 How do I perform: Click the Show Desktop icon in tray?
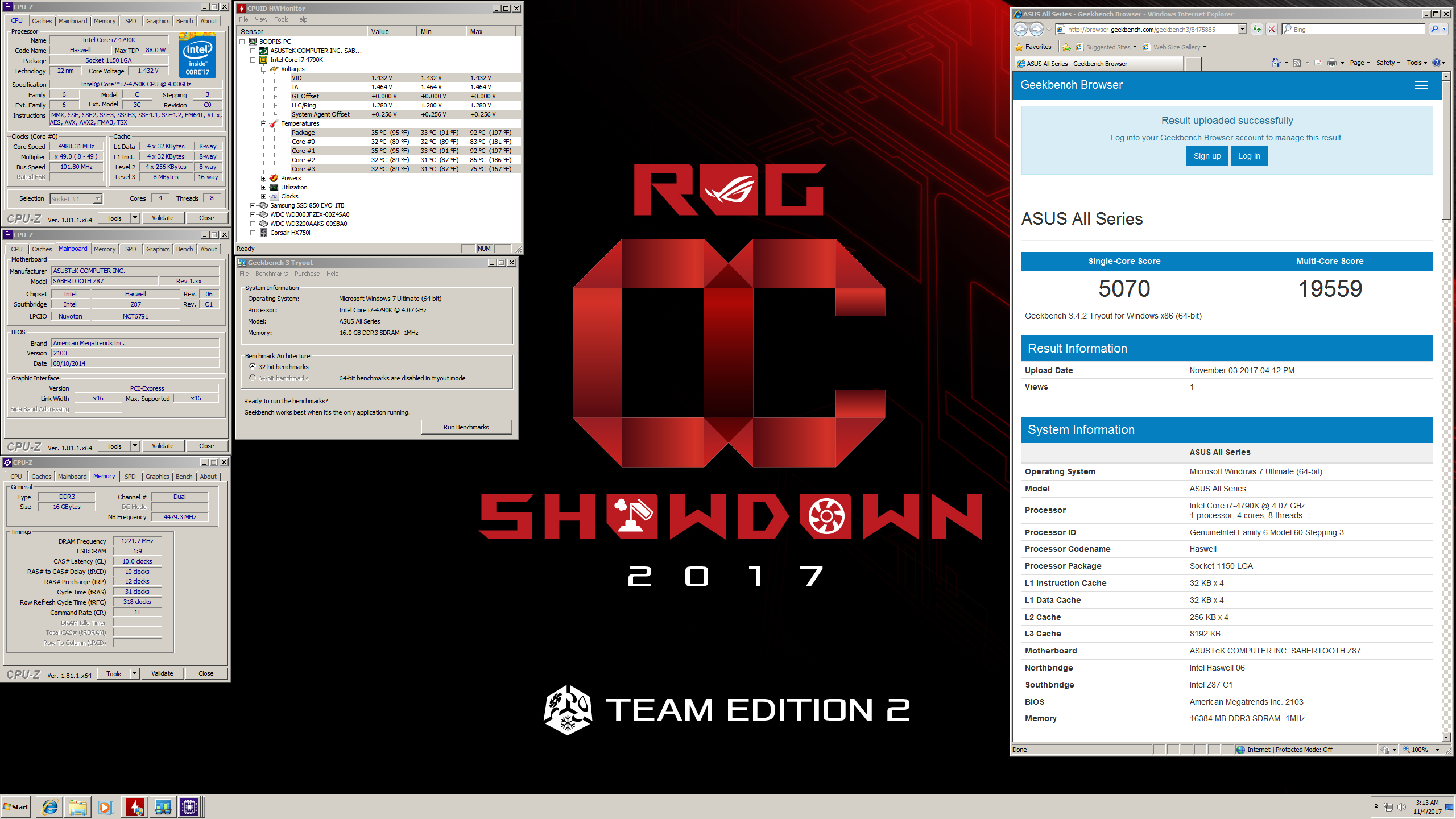[1449, 807]
